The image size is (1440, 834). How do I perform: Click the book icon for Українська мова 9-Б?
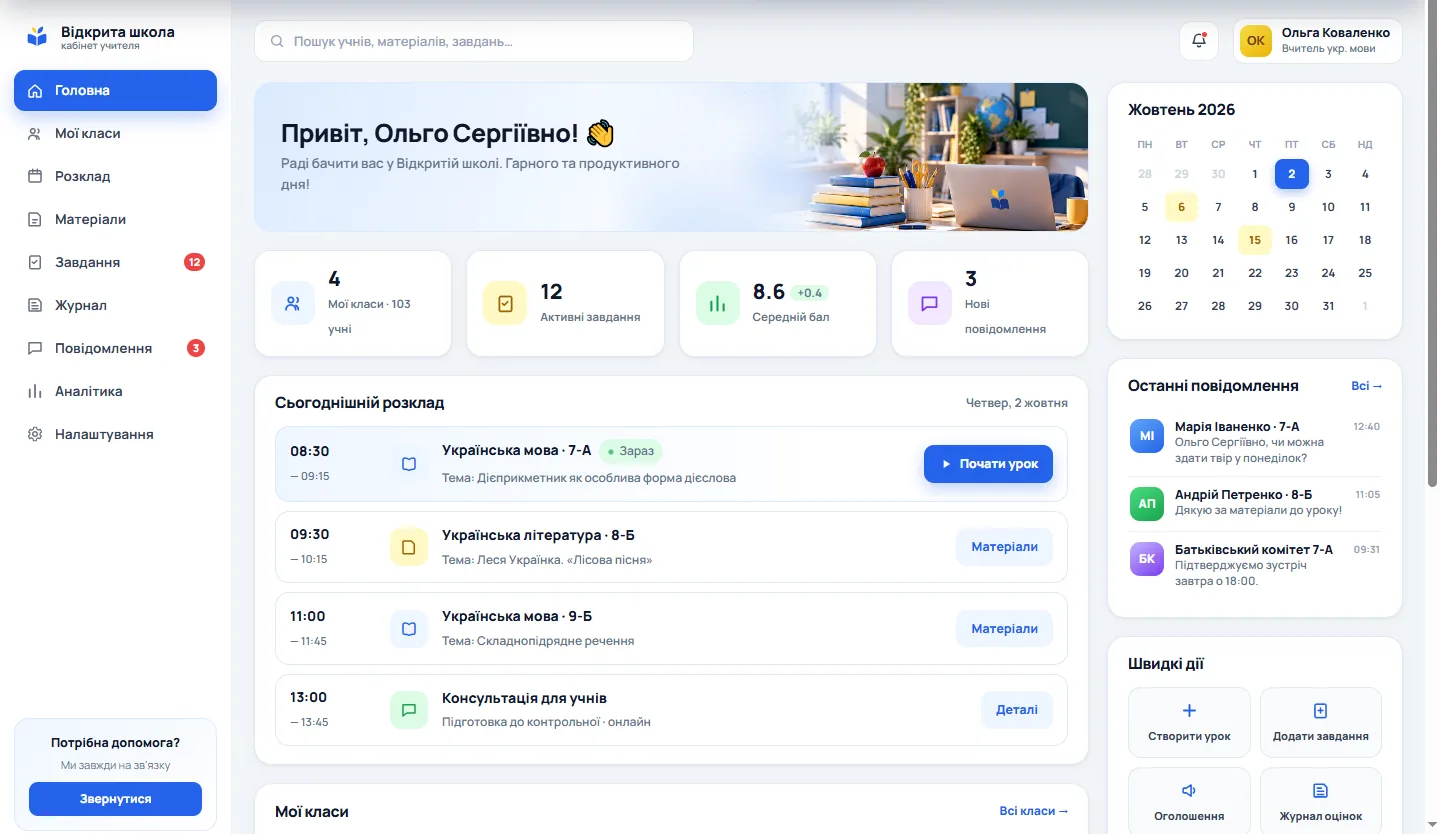(409, 629)
